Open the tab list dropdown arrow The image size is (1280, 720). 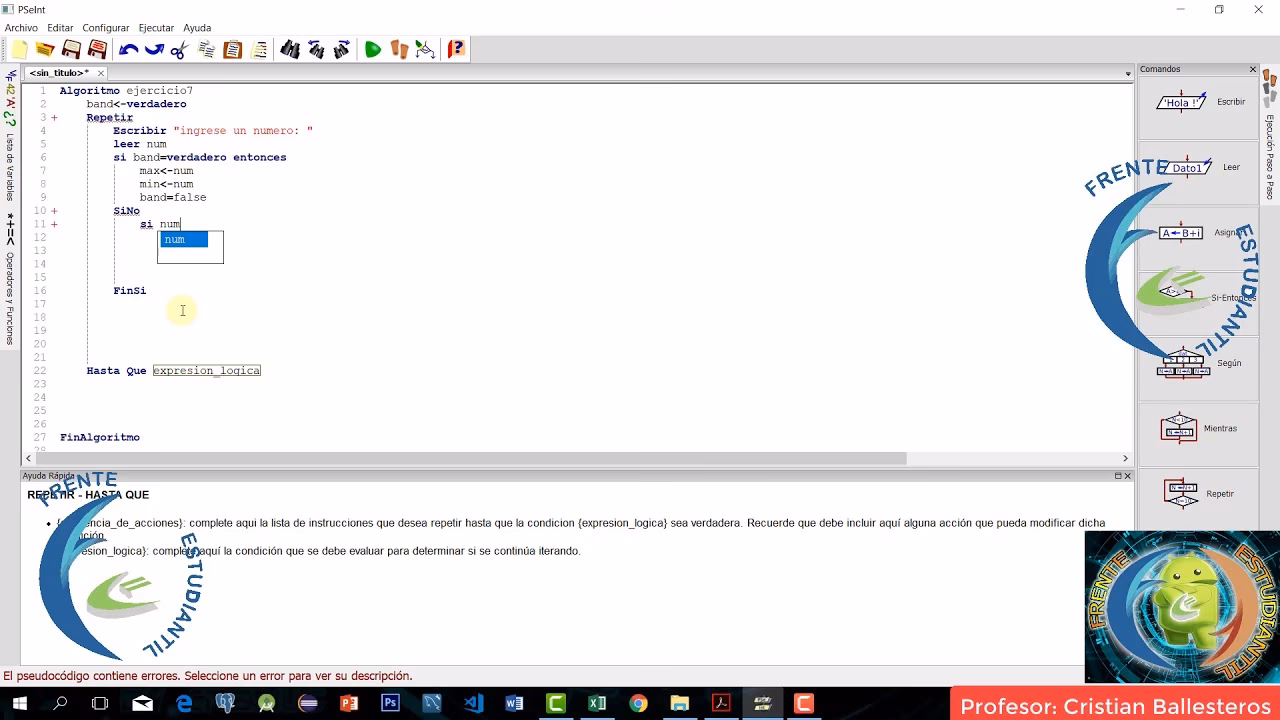point(1128,73)
